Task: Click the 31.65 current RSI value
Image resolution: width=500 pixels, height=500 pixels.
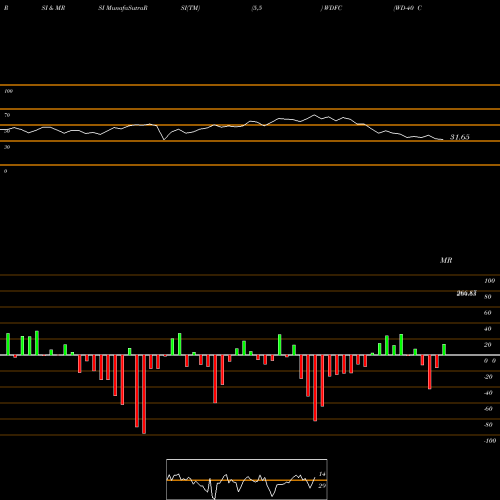Action: 460,137
